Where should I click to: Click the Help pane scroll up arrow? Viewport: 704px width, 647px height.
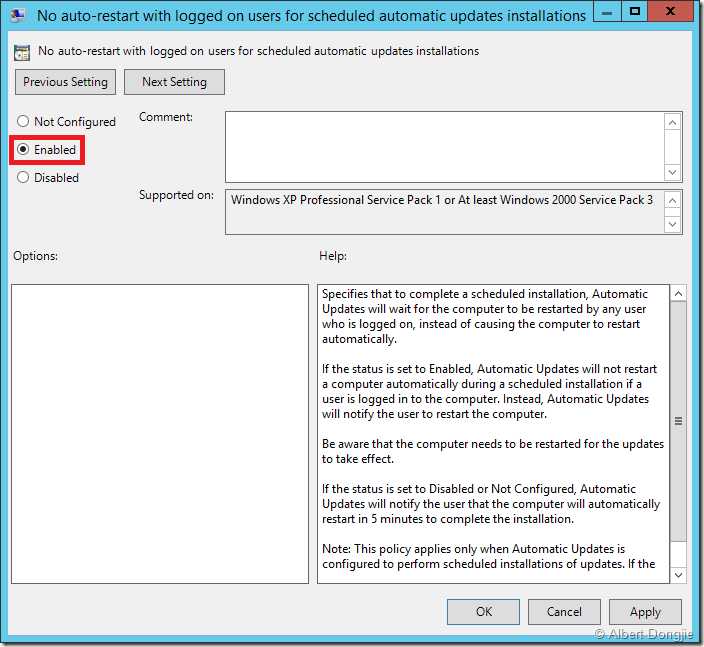point(678,294)
